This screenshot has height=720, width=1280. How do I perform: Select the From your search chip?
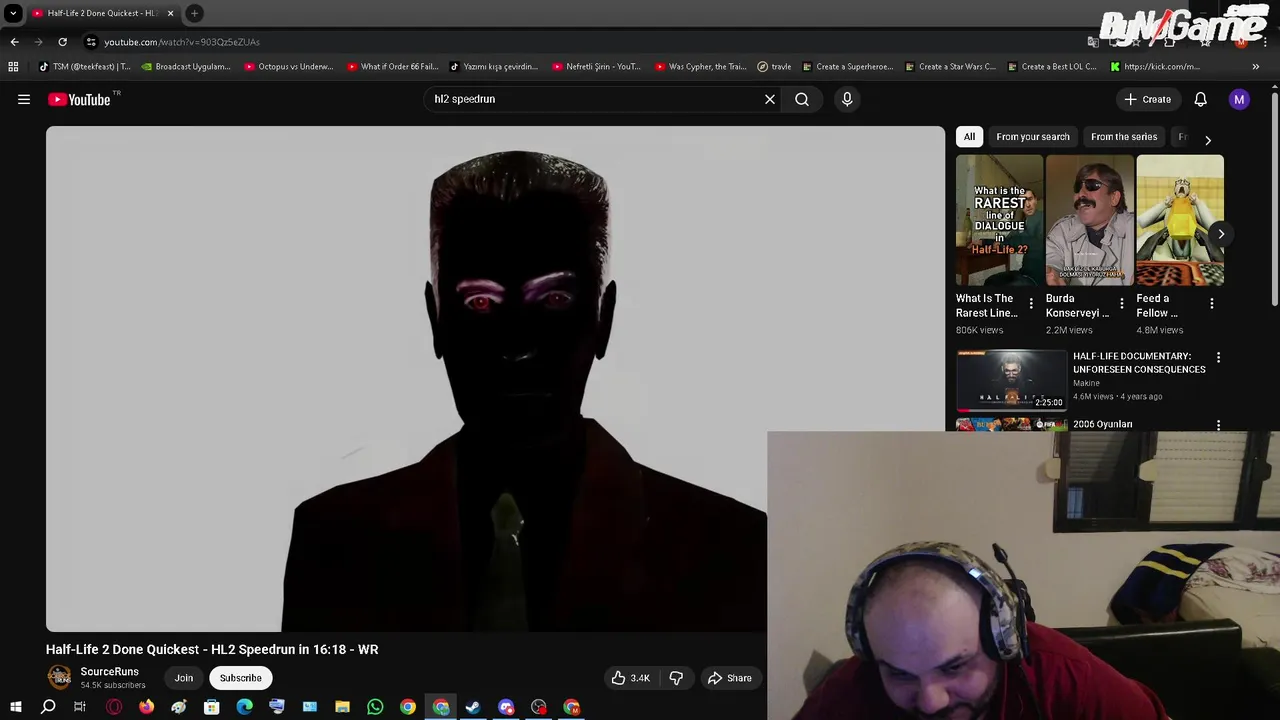point(1033,137)
